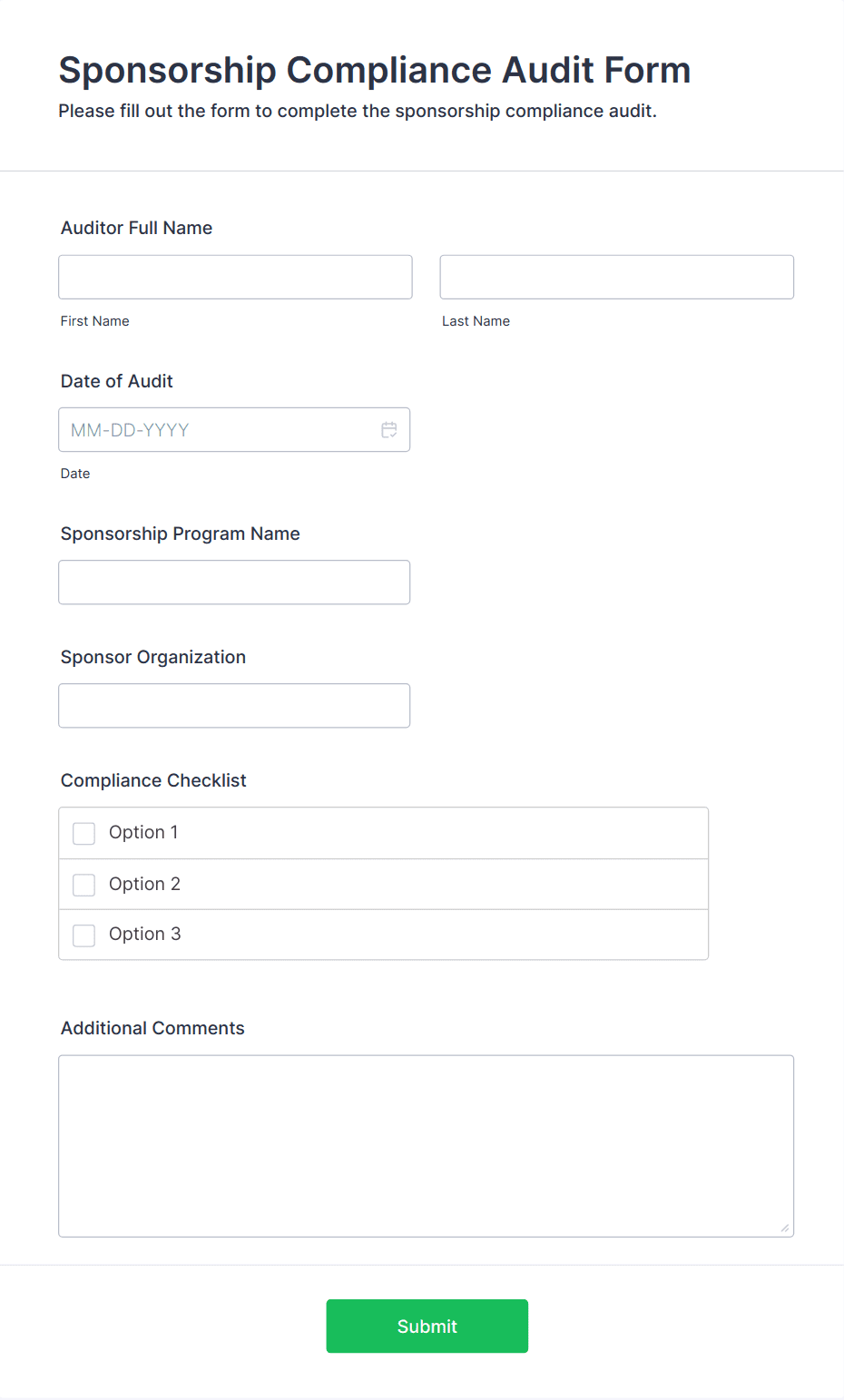The image size is (844, 1400).
Task: Click the 'Compliance Checklist' heading label
Action: [153, 781]
